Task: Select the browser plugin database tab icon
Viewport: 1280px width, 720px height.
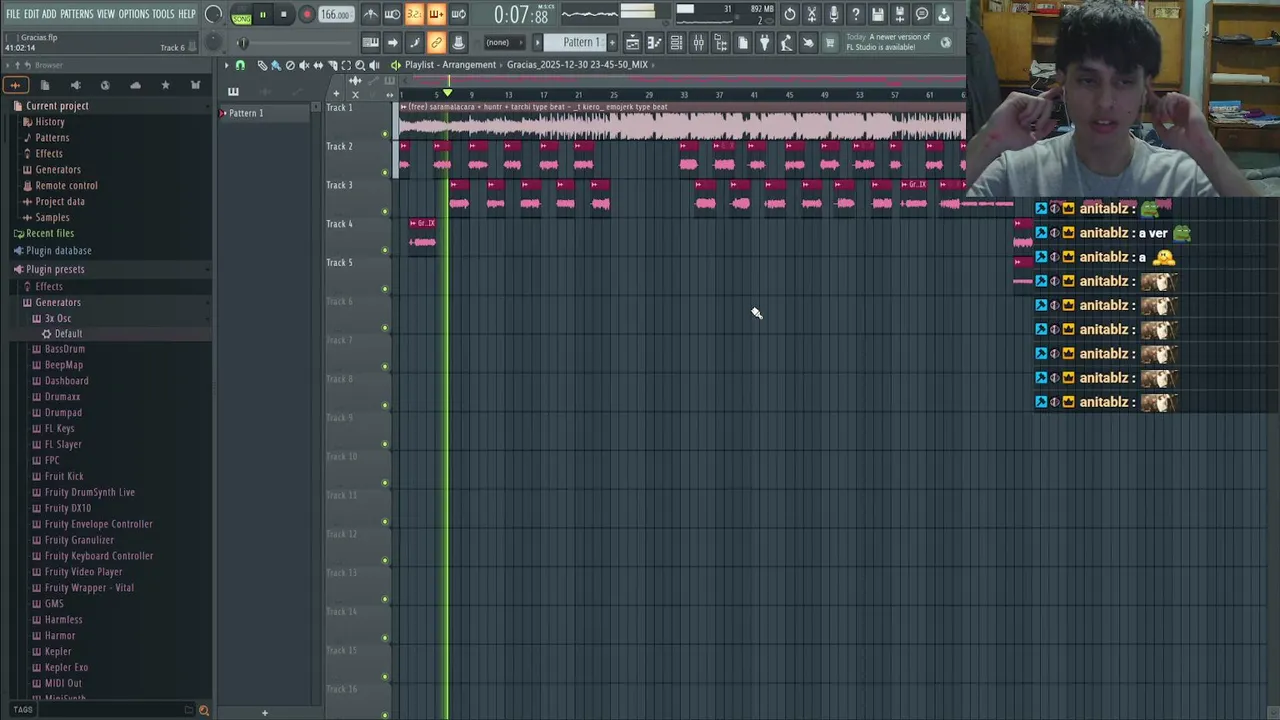Action: (x=76, y=85)
